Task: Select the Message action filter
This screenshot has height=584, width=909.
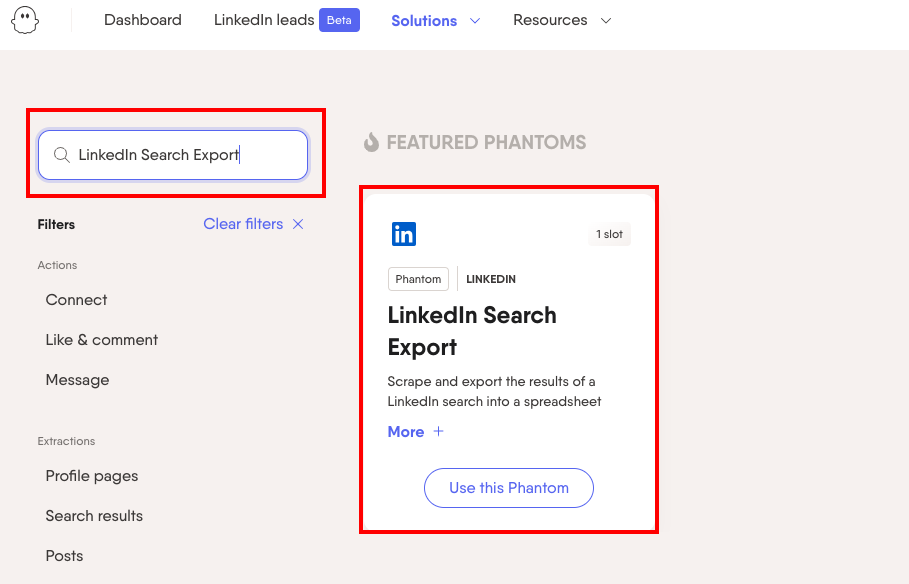Action: click(x=77, y=380)
